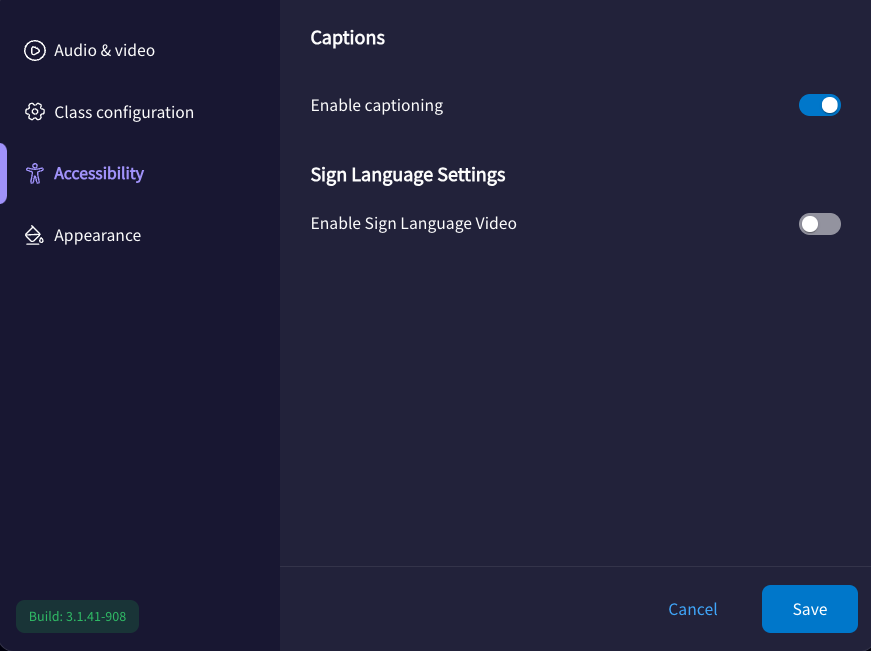Click the divider line above the footer buttons

[x=575, y=566]
